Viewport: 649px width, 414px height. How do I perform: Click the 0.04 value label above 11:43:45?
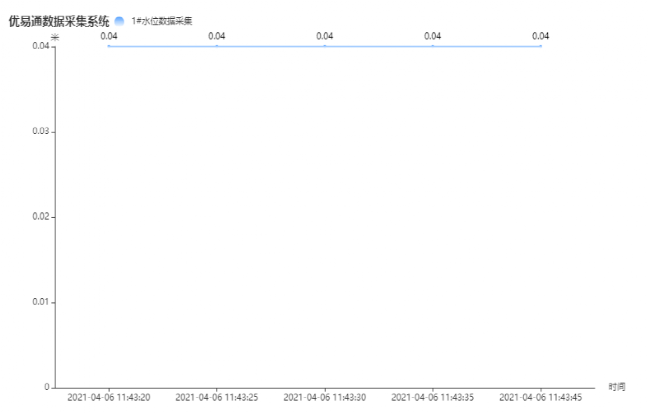(x=541, y=36)
